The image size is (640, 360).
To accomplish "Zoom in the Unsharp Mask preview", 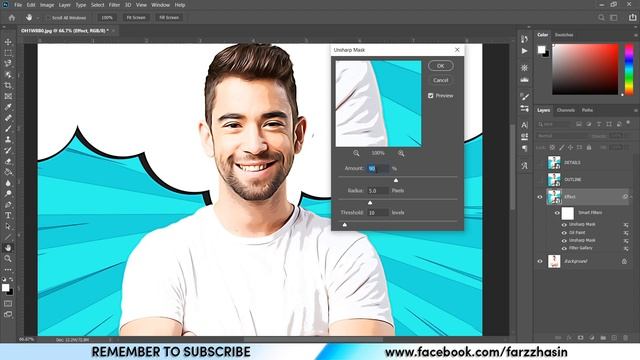I will (x=401, y=153).
